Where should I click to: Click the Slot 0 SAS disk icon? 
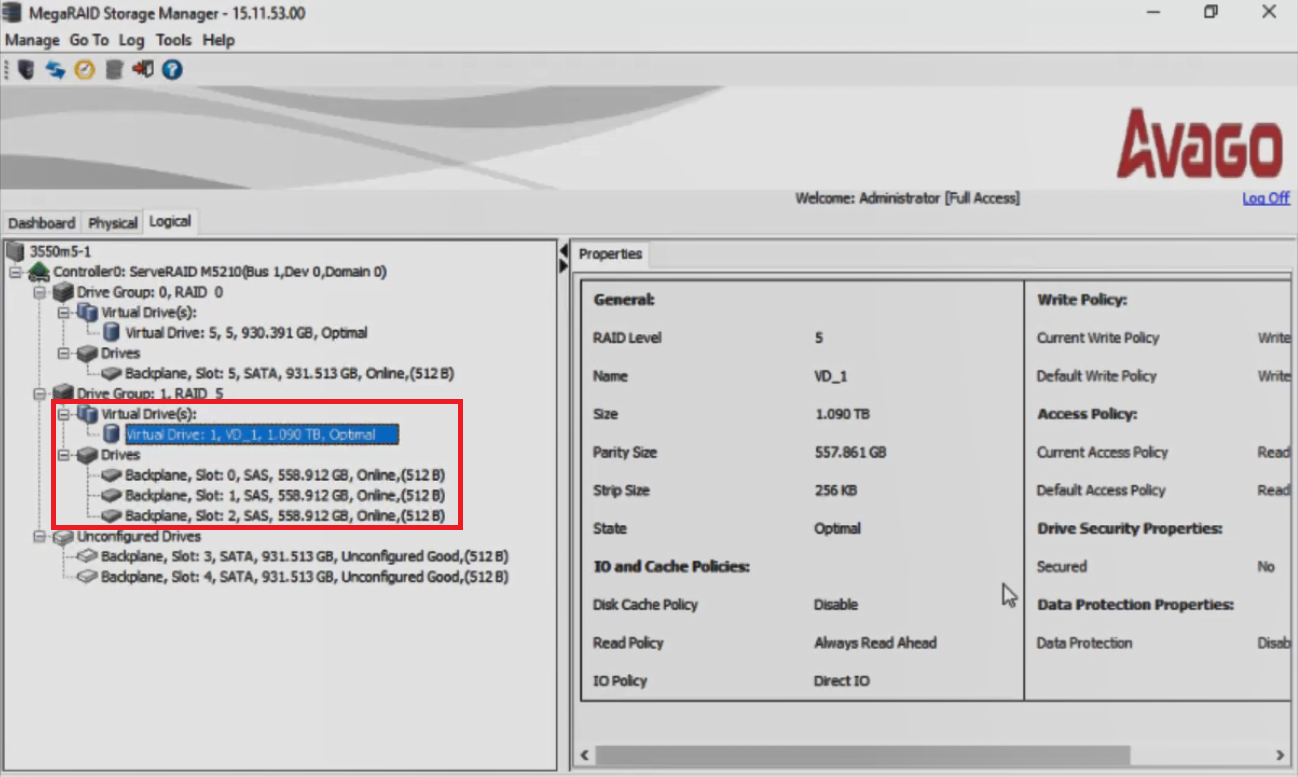coord(111,475)
